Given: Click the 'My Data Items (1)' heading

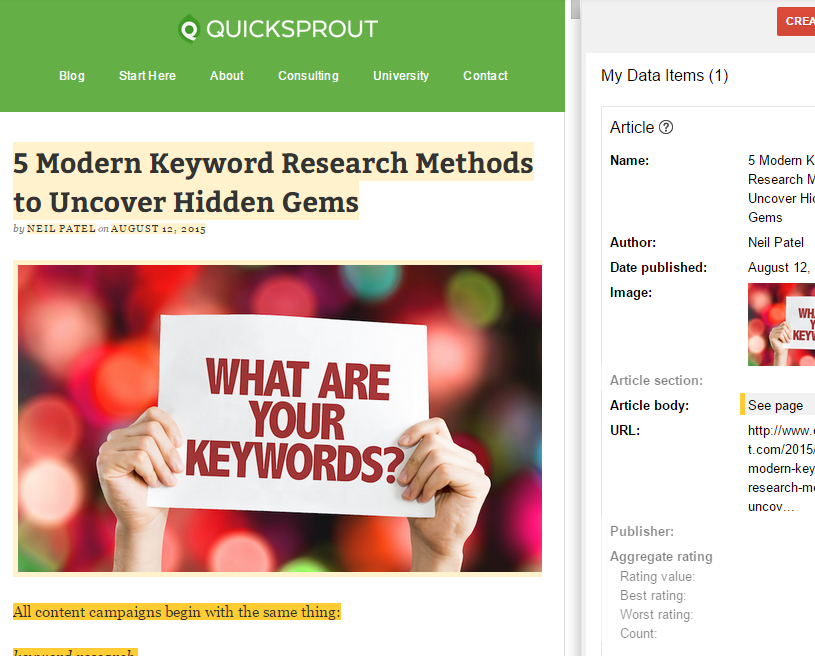Looking at the screenshot, I should 664,76.
